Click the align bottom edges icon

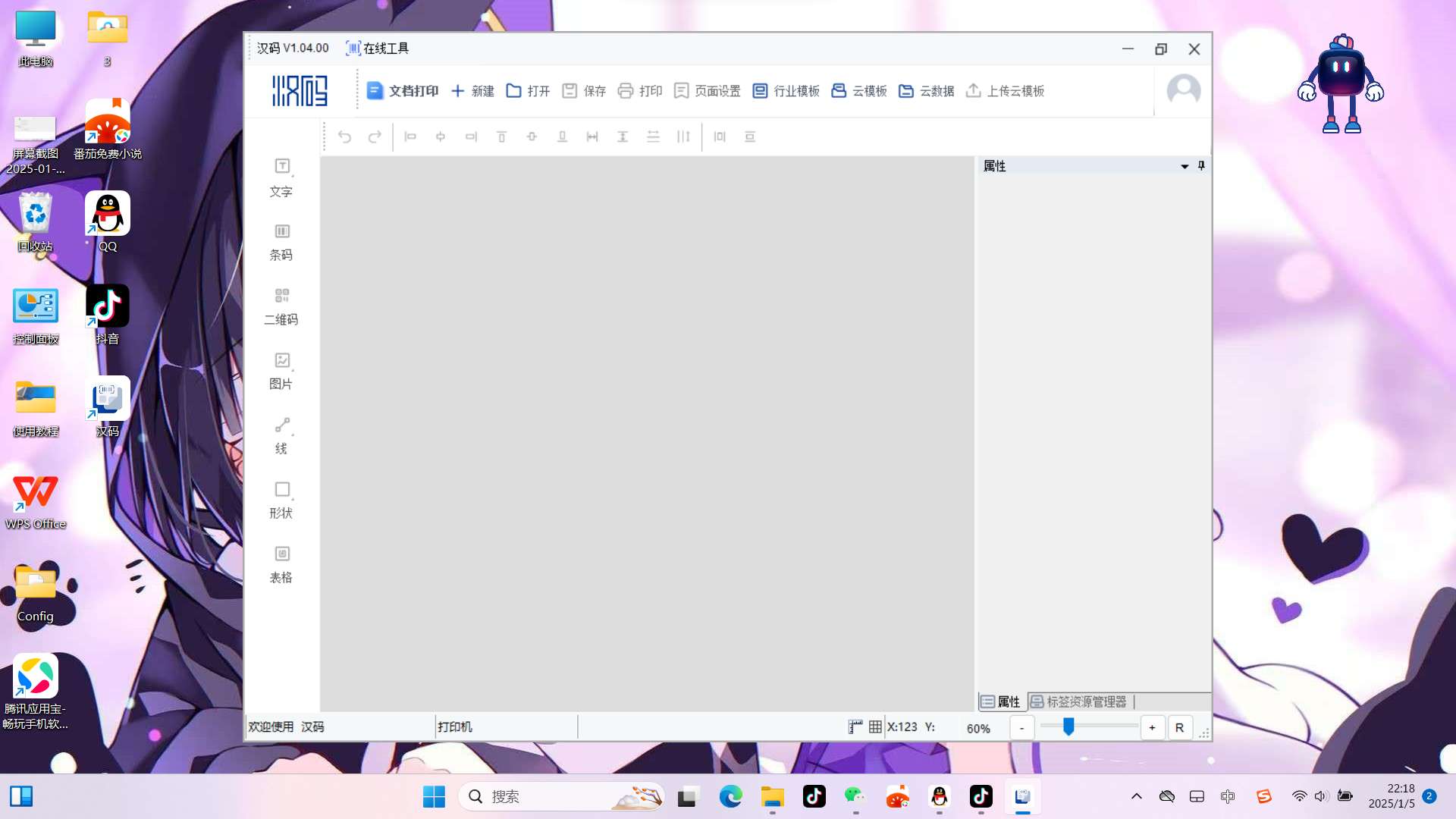point(562,136)
